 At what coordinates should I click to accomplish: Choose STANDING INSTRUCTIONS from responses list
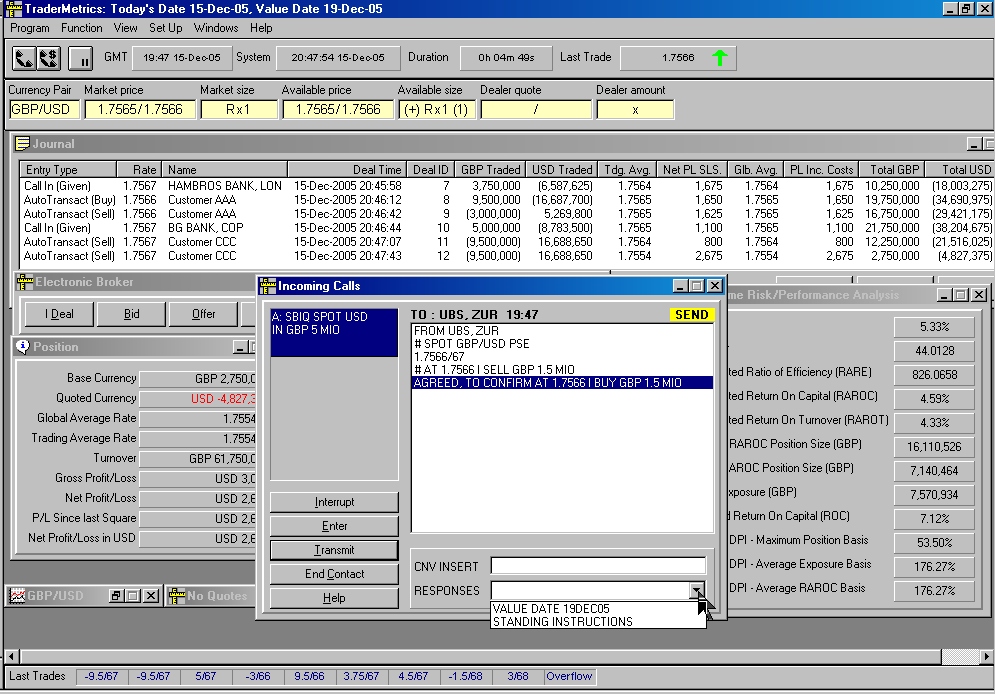tap(562, 622)
